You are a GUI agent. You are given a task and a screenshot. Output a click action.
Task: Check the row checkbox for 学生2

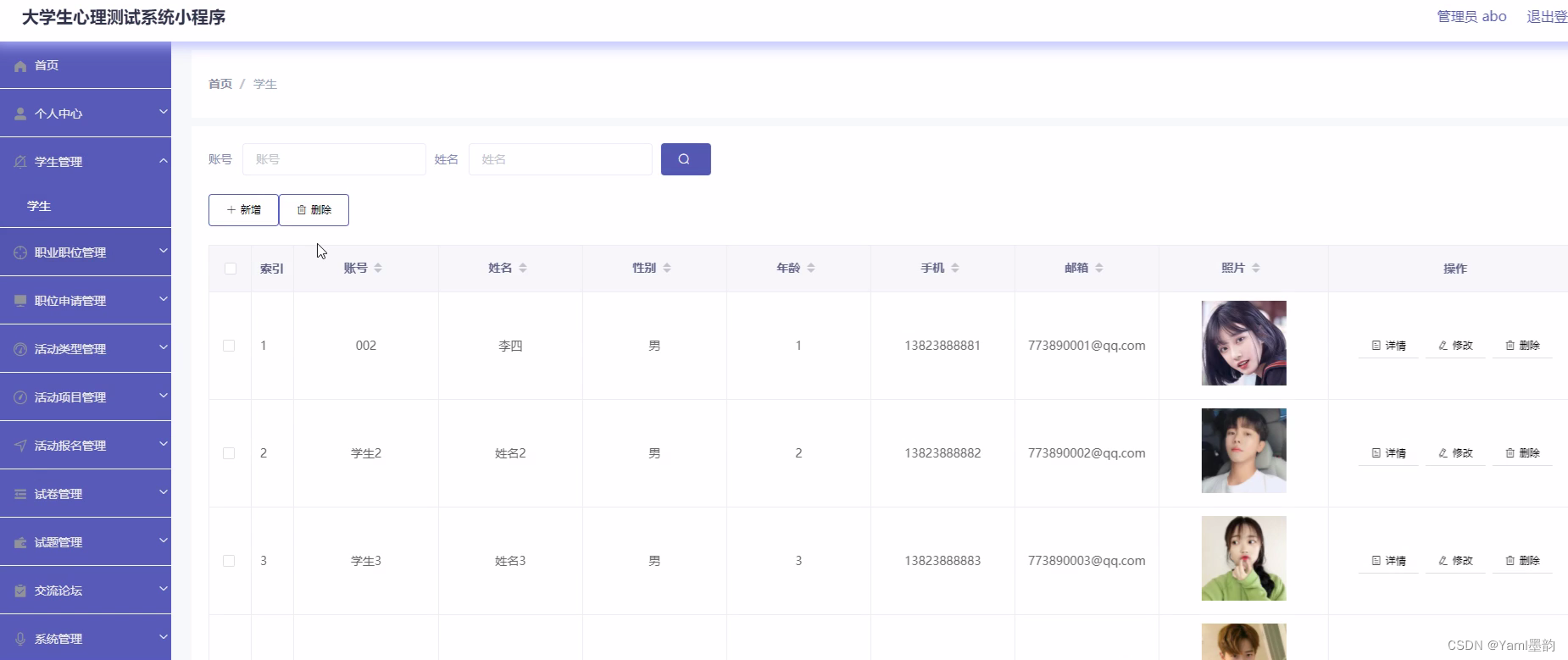pyautogui.click(x=229, y=453)
